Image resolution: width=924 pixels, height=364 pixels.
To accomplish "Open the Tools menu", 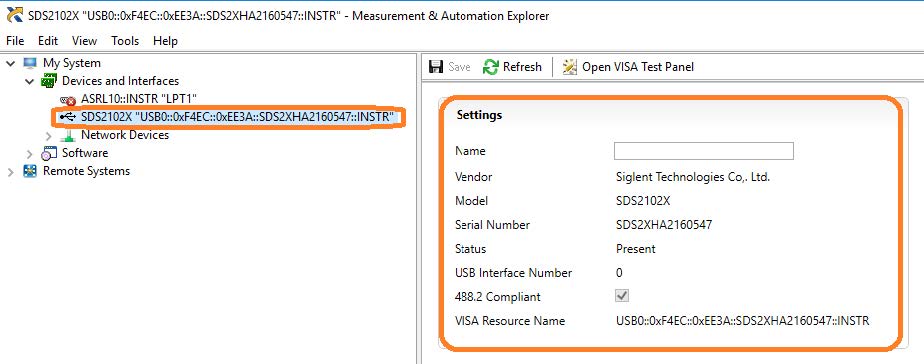I will tap(125, 41).
